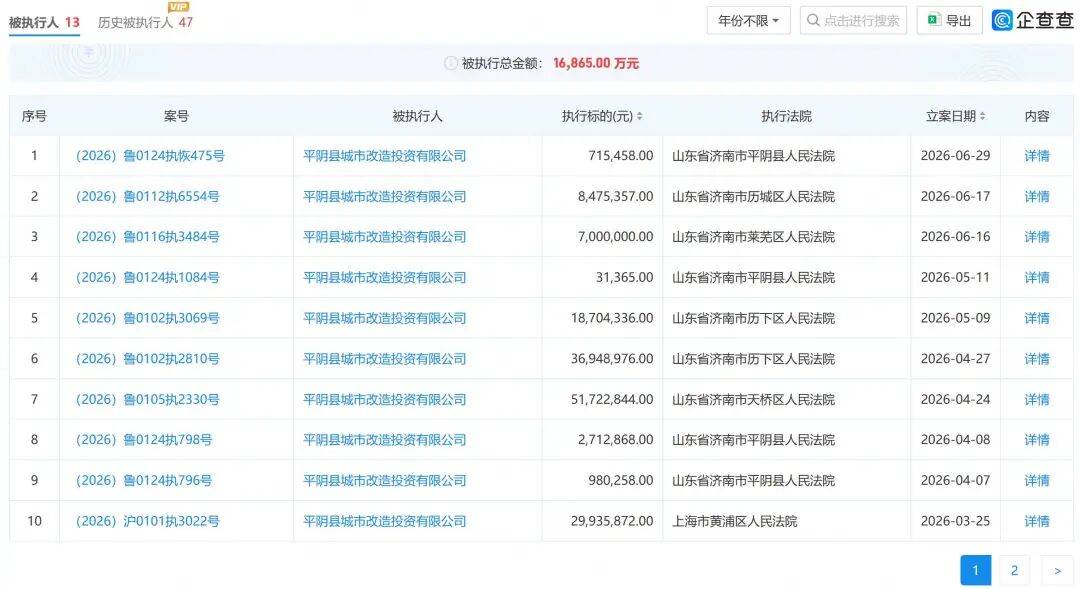Go to next page arrow

1057,570
